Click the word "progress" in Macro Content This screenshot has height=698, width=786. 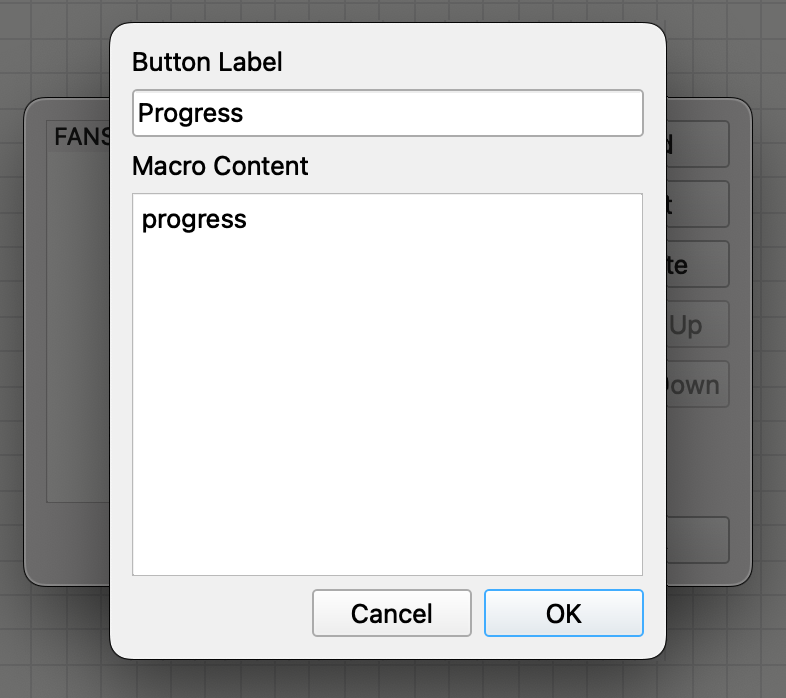click(x=194, y=219)
